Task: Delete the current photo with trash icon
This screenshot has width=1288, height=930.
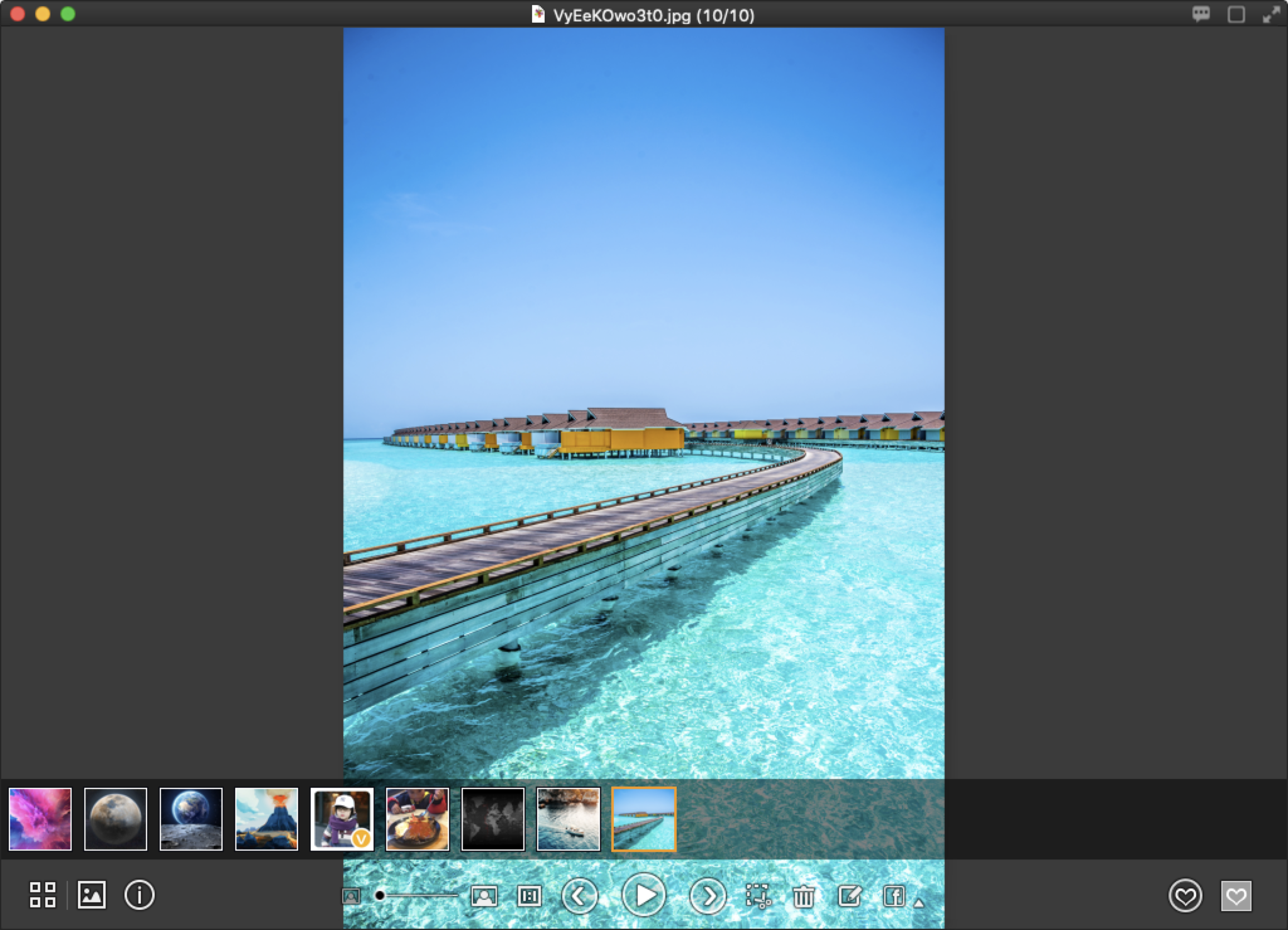Action: [x=803, y=896]
